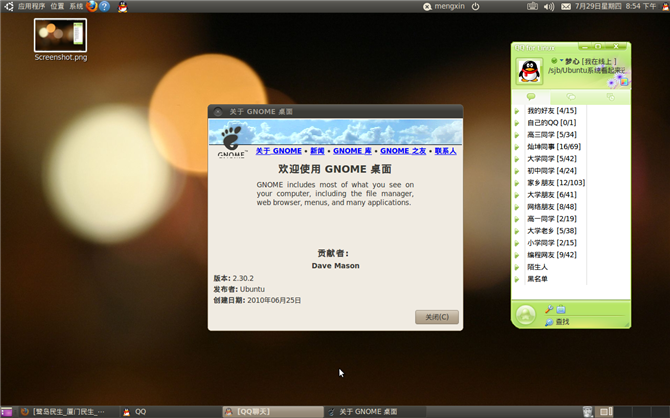Click the power button icon in top panel

[x=476, y=6]
